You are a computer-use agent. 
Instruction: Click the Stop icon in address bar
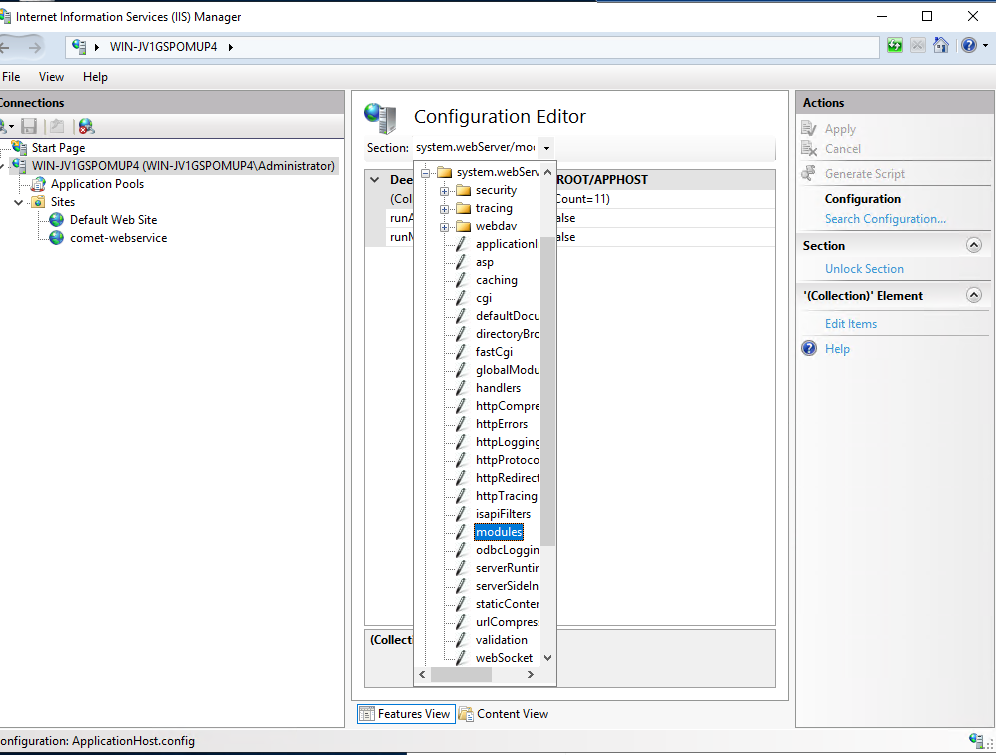click(917, 46)
